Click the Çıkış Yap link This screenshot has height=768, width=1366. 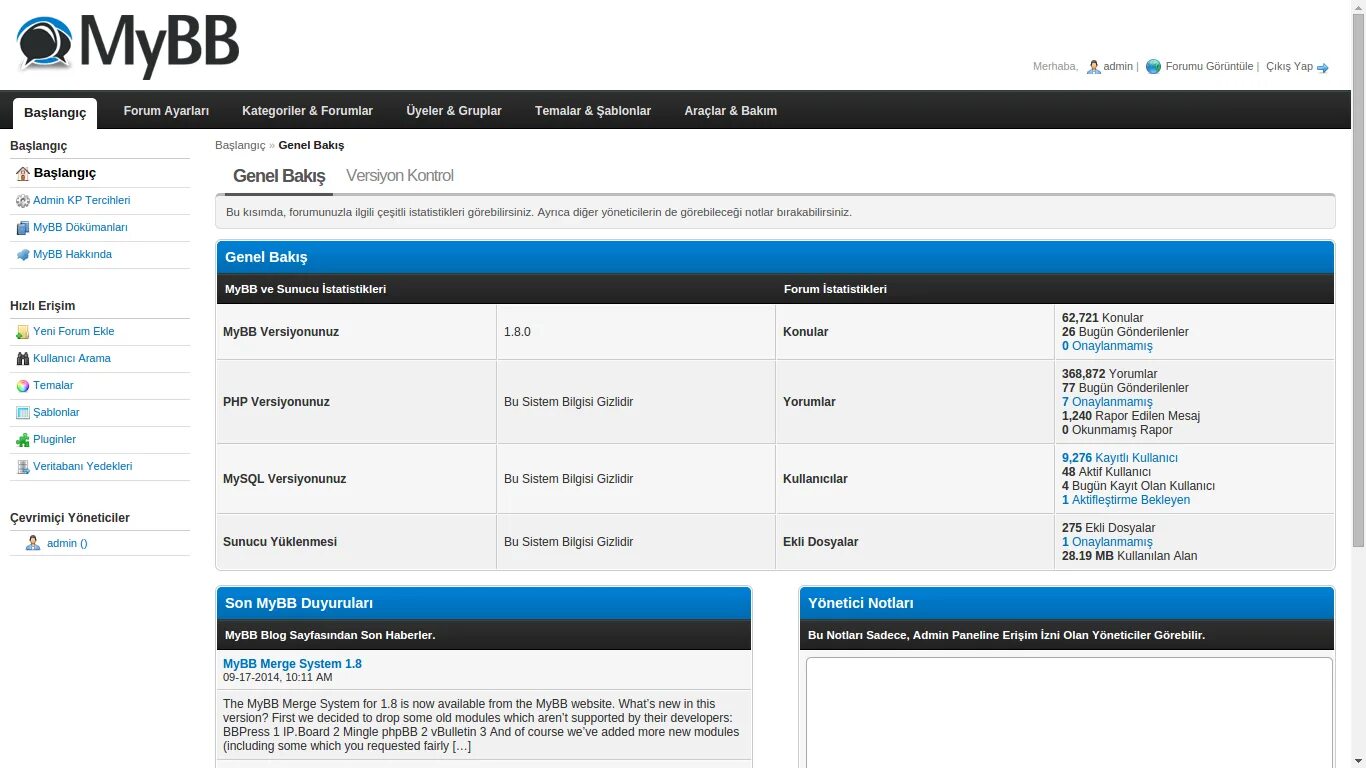coord(1289,67)
